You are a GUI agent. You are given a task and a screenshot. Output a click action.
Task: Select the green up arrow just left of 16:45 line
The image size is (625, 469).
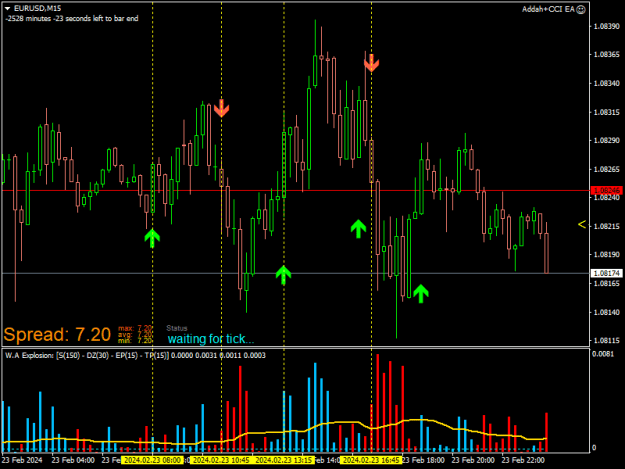[358, 229]
